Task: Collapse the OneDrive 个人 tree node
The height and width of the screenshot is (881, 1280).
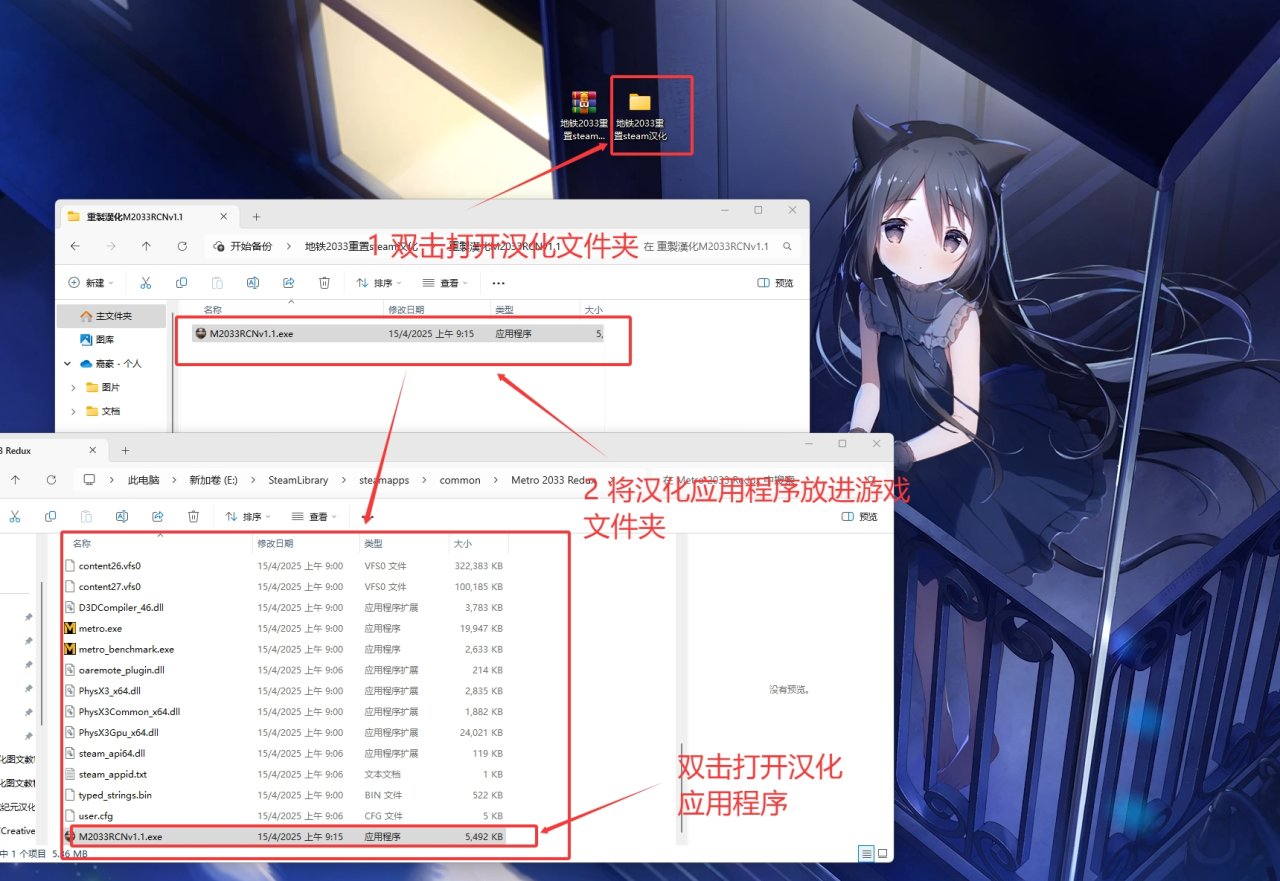Action: [x=68, y=364]
